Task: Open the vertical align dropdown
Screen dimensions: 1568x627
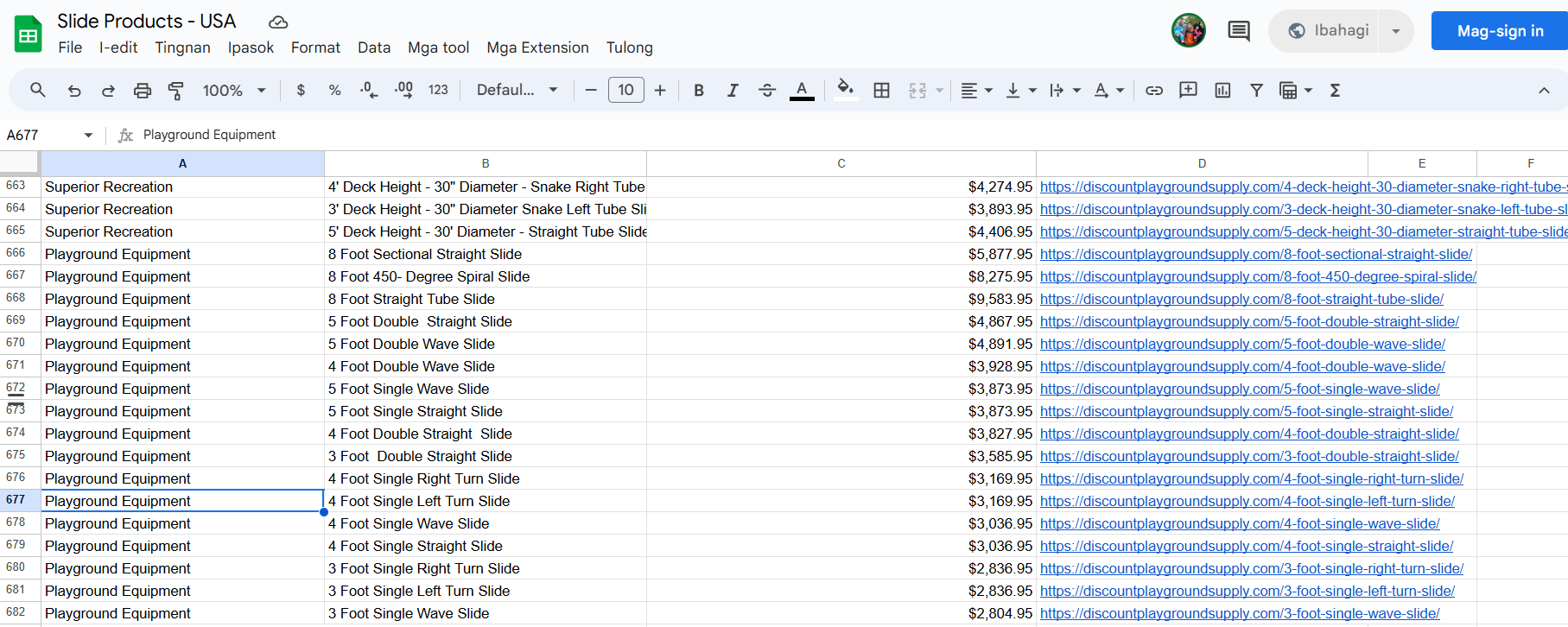Action: pyautogui.click(x=1020, y=90)
